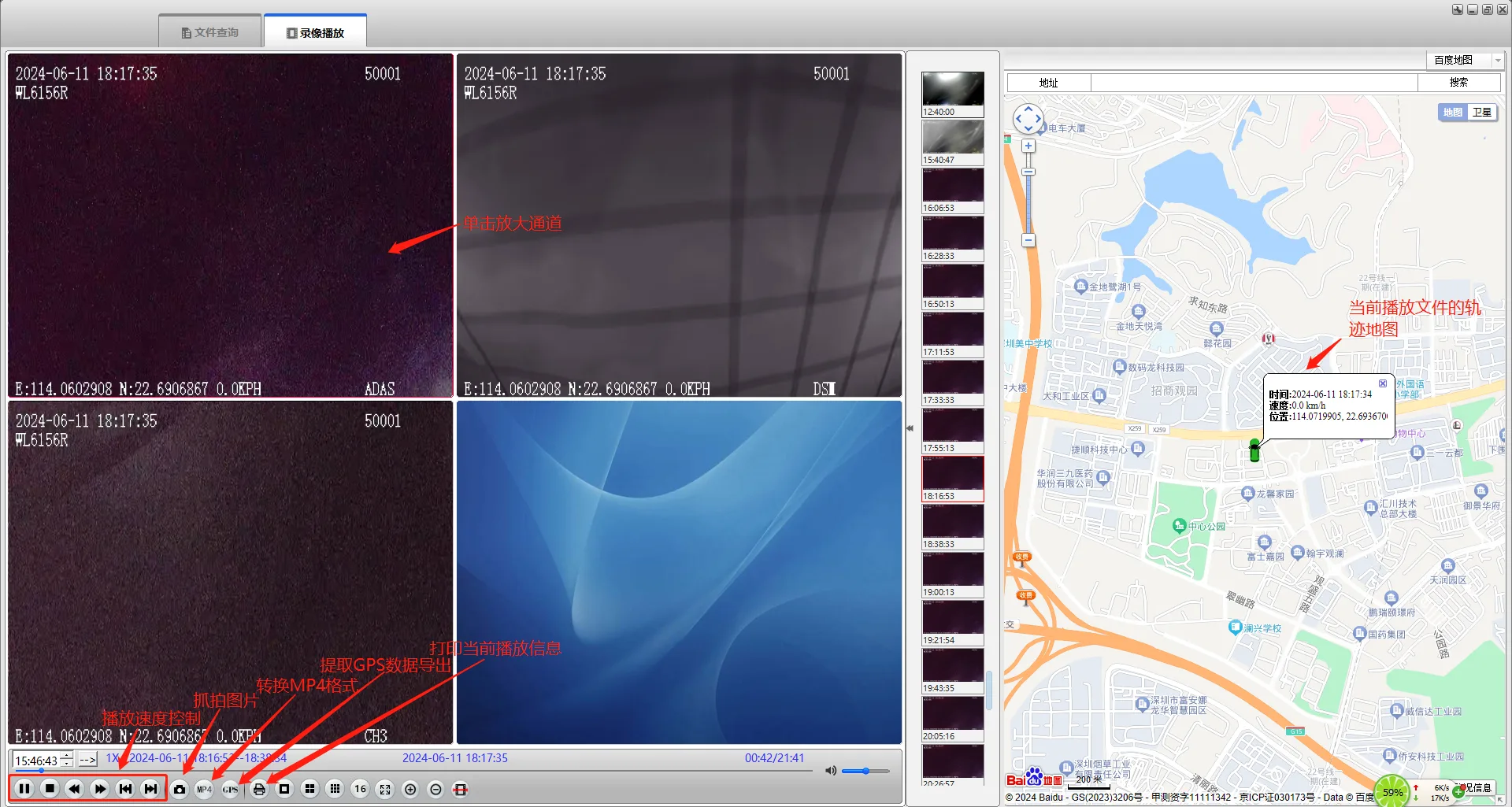Decrease the time with the spinner down arrow

click(x=67, y=764)
